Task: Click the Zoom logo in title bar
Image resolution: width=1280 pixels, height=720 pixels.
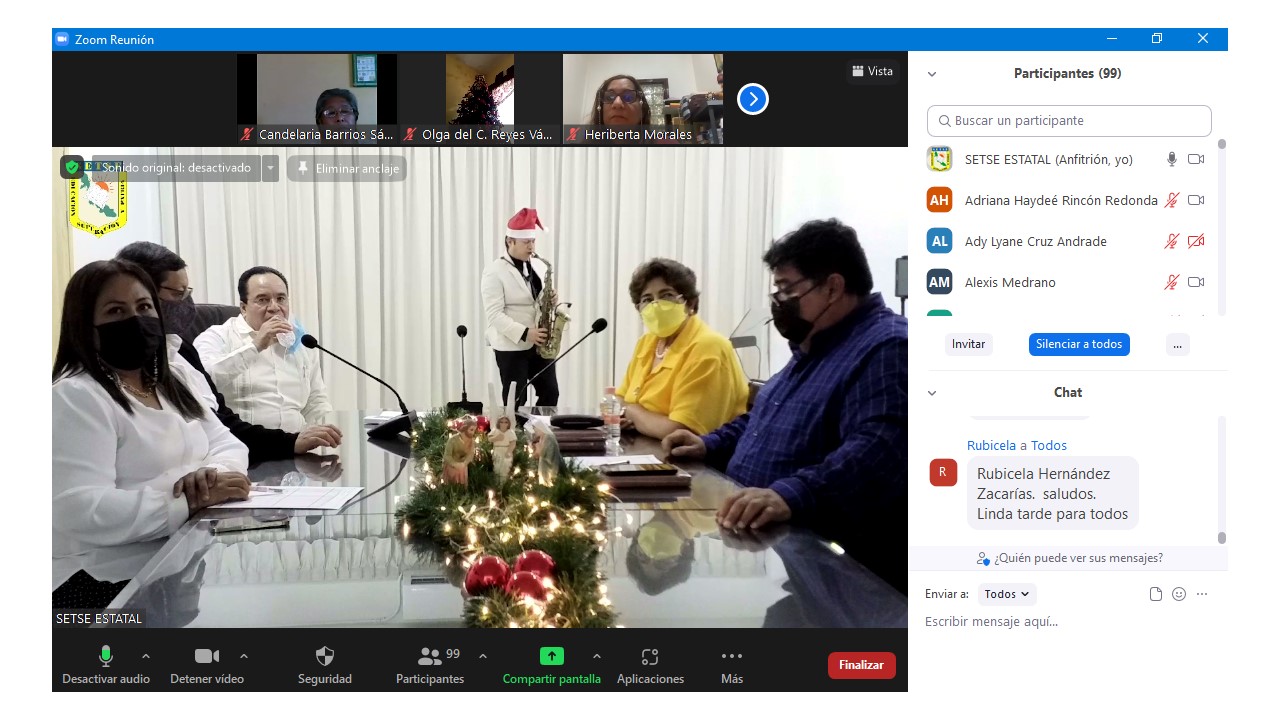Action: 62,39
